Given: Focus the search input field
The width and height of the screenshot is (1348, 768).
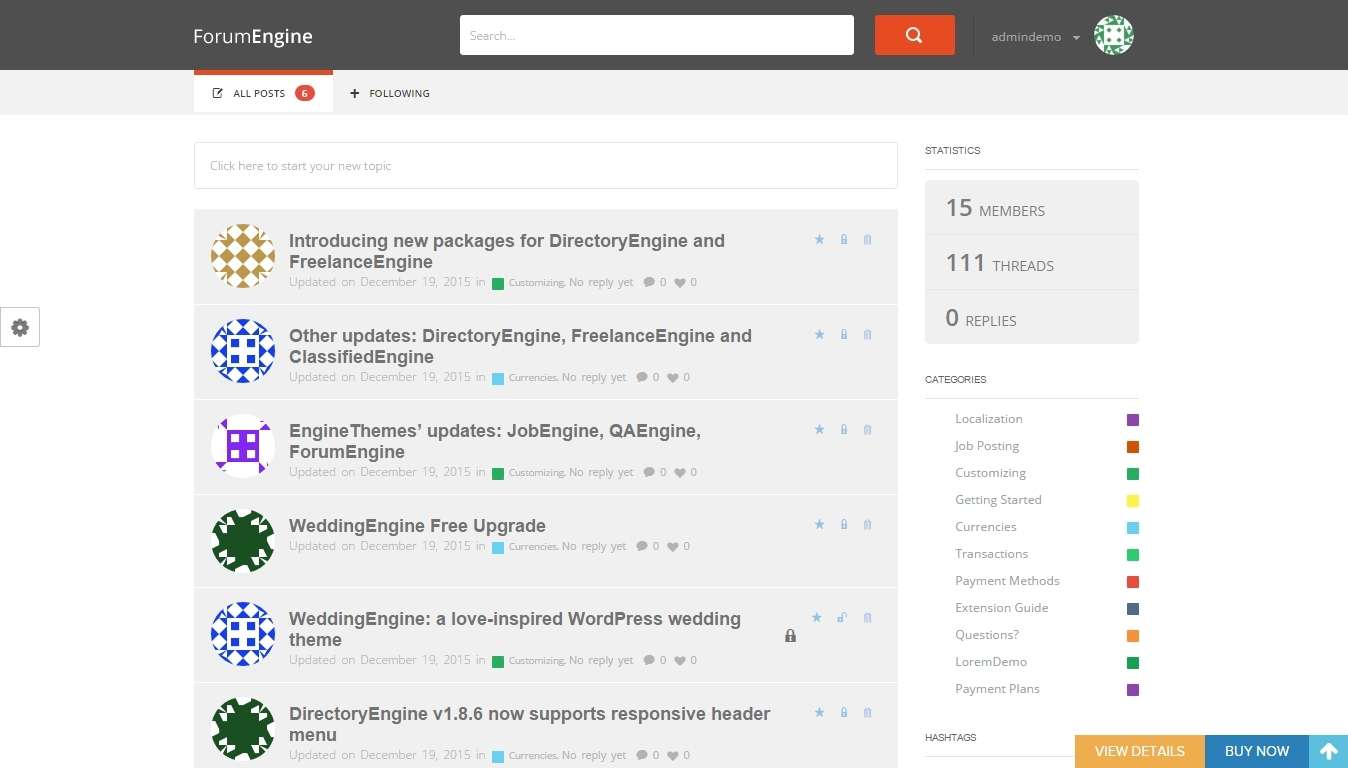Looking at the screenshot, I should click(x=657, y=35).
